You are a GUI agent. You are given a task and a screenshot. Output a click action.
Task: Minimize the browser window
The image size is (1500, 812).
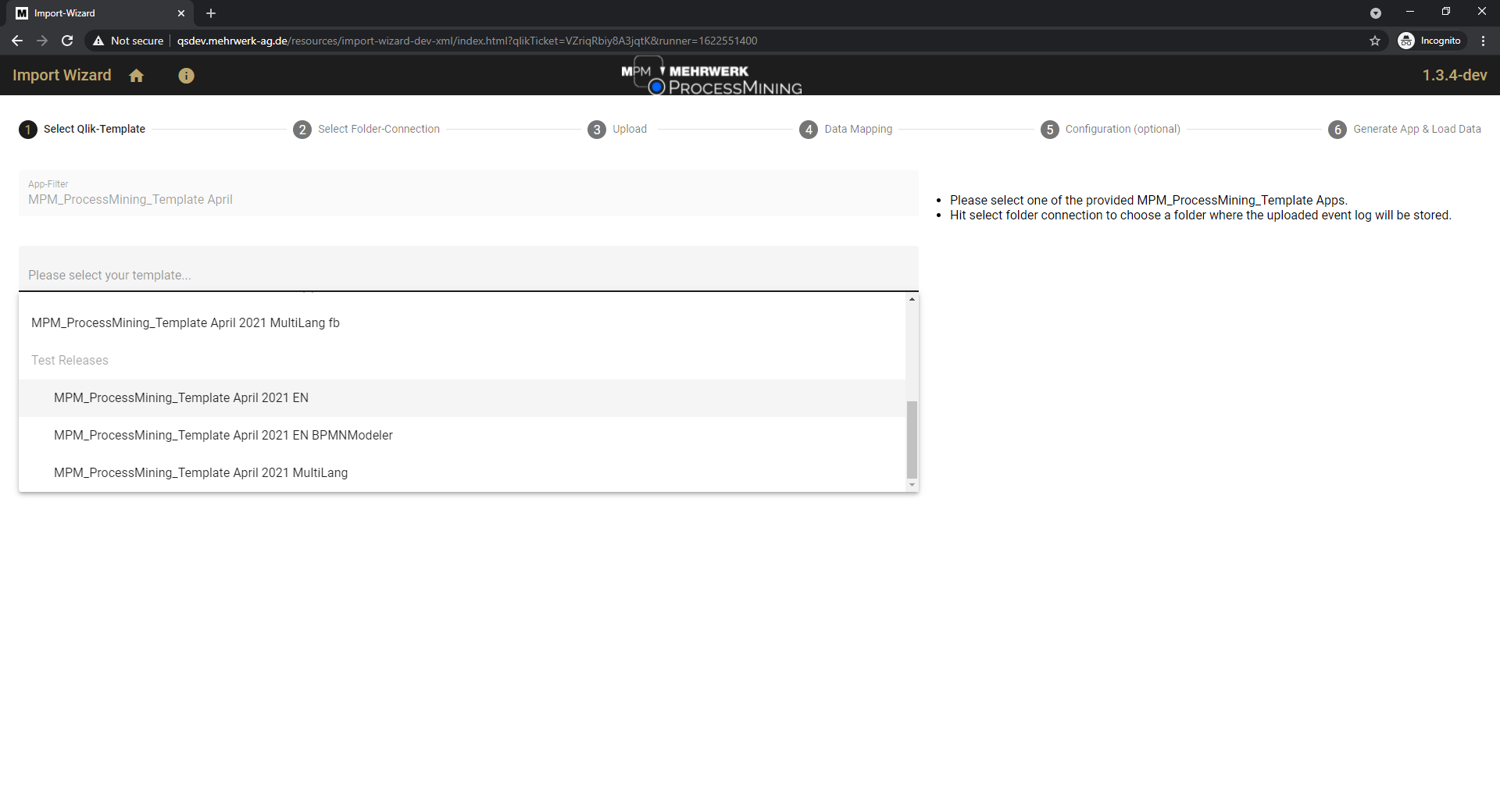click(1410, 12)
